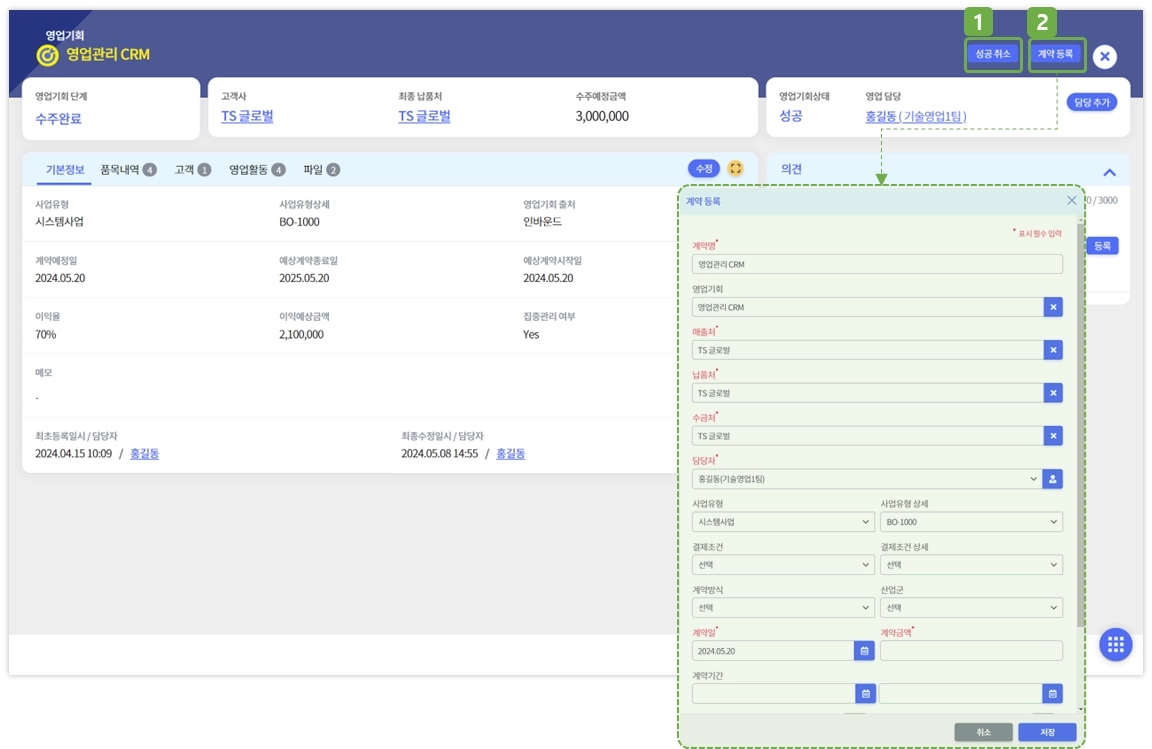
Task: Click the 영업관리 CRM target logo icon
Action: click(47, 55)
